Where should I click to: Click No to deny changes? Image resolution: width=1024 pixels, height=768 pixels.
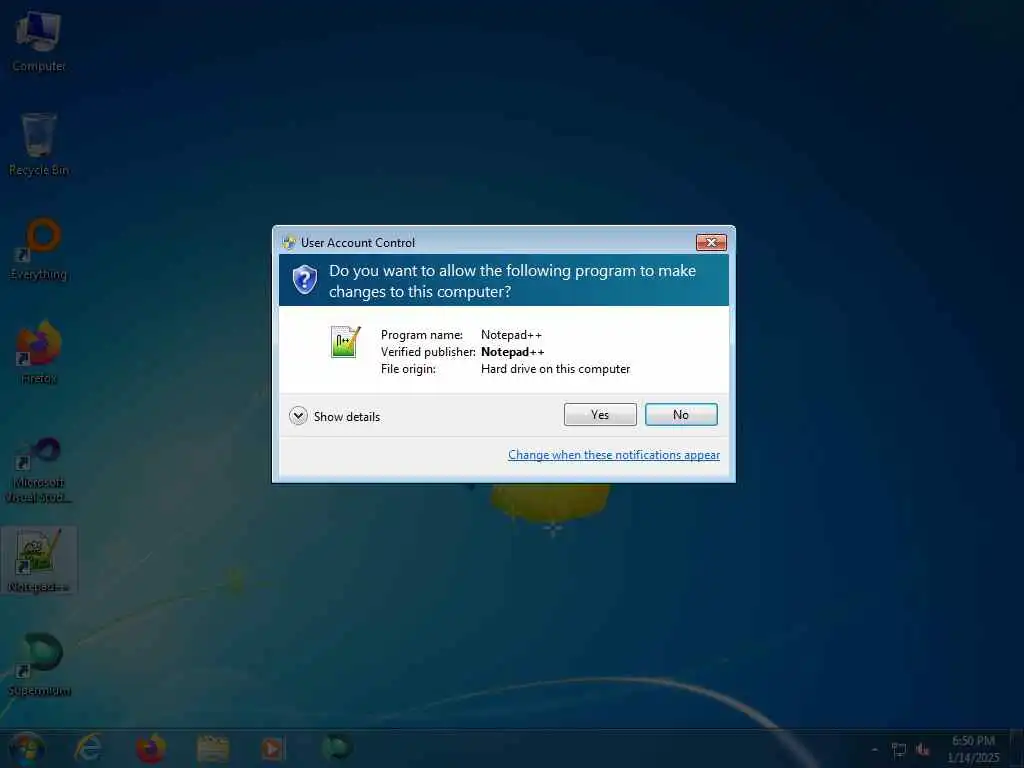[680, 415]
